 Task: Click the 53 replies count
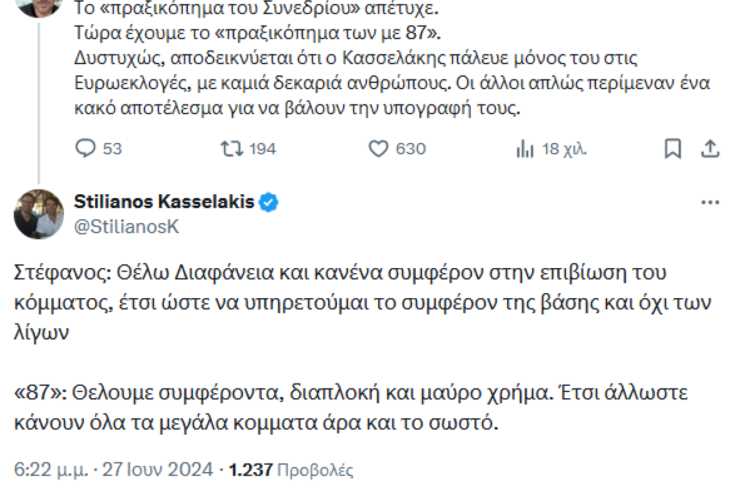112,149
